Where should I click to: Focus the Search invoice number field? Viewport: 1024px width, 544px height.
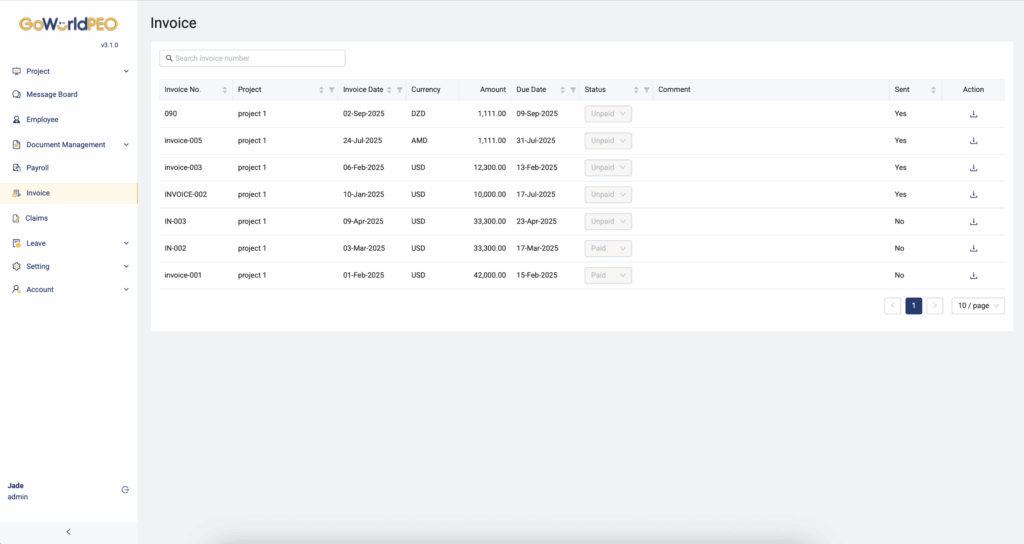click(252, 59)
